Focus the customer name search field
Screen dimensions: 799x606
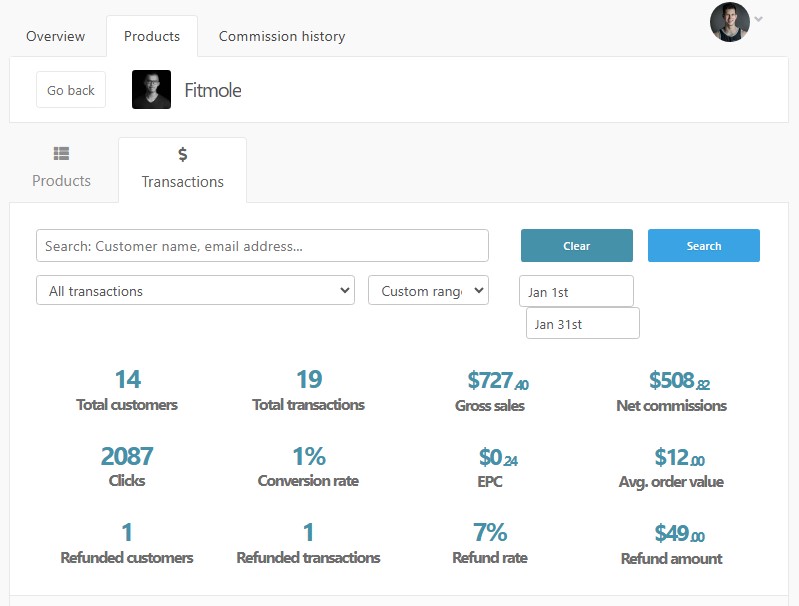point(262,246)
